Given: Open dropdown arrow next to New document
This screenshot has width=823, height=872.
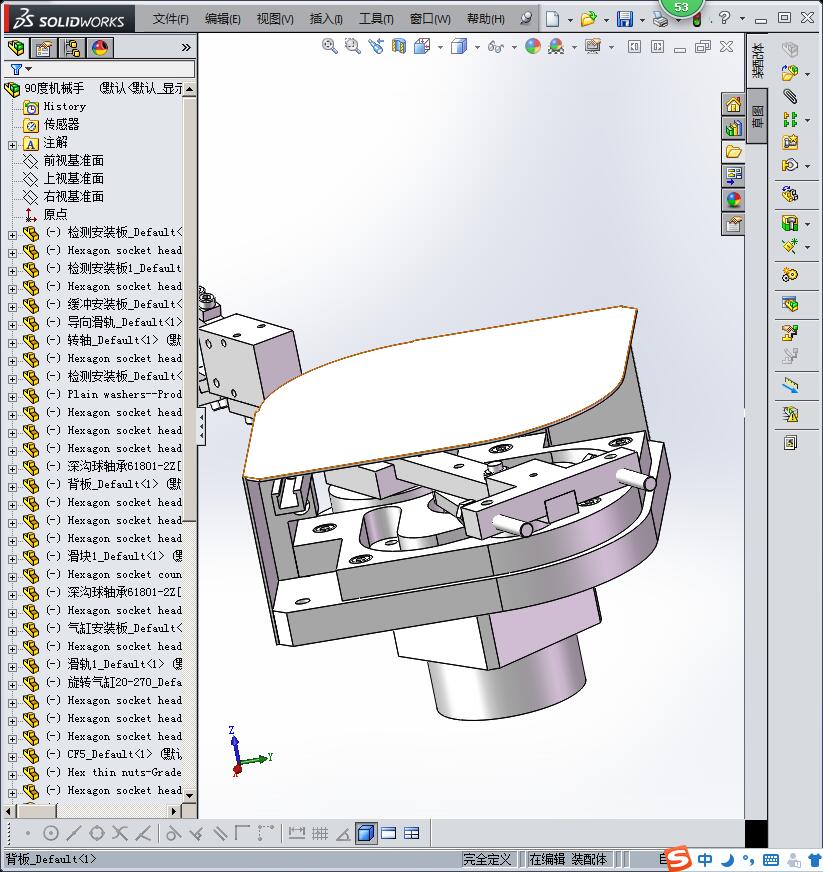Looking at the screenshot, I should point(570,20).
